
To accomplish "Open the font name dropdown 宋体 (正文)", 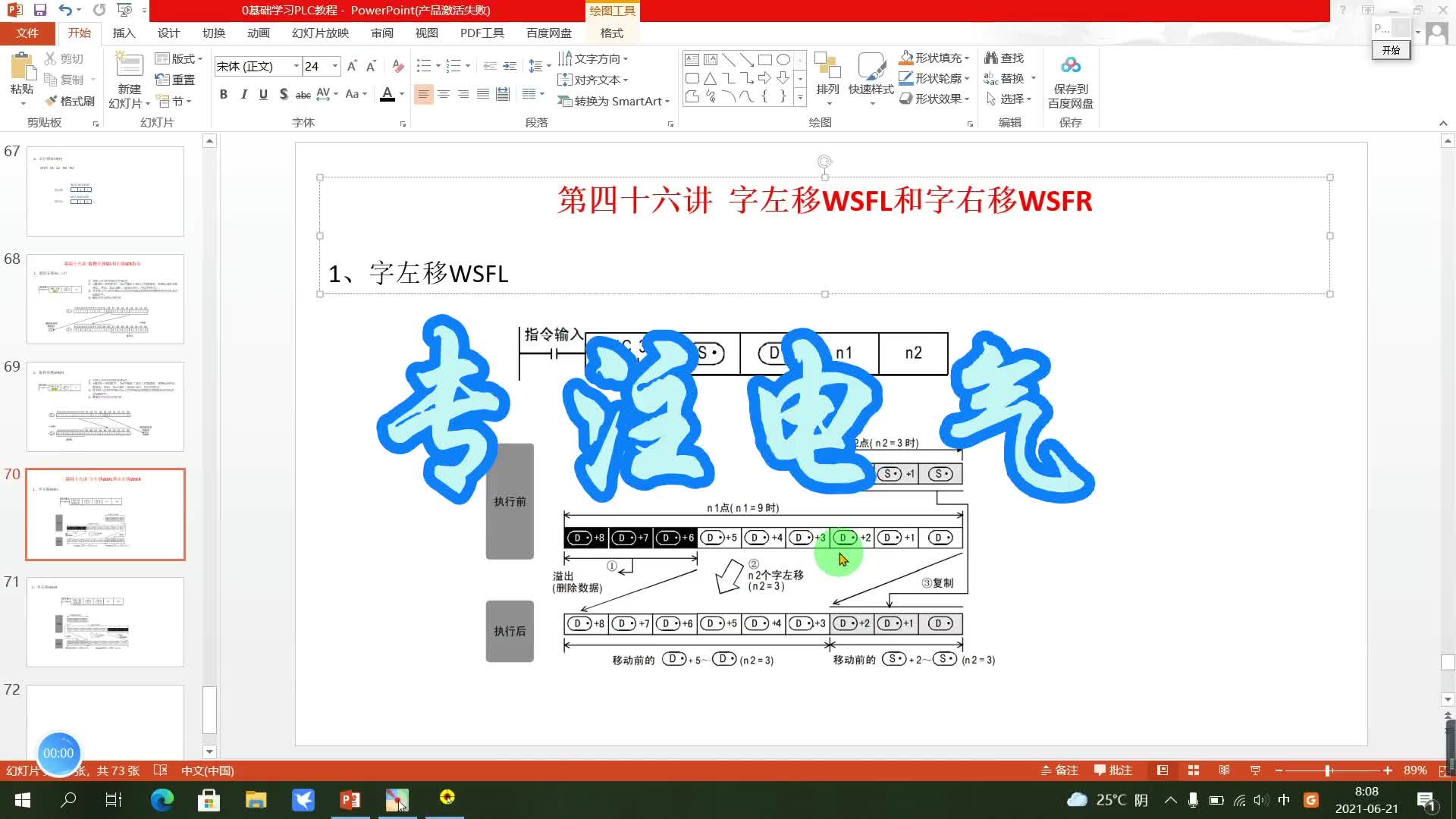I will tap(296, 67).
